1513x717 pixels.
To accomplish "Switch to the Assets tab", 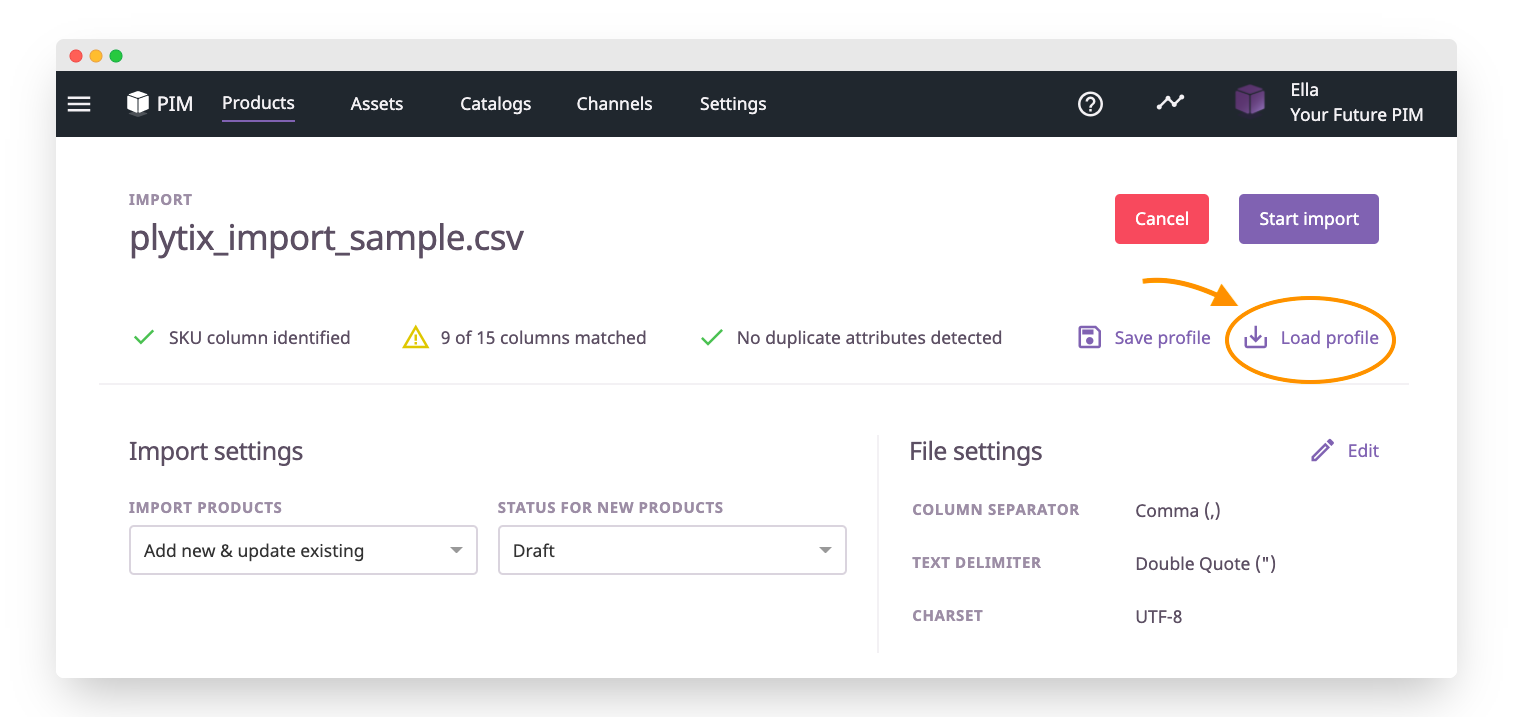I will (377, 104).
